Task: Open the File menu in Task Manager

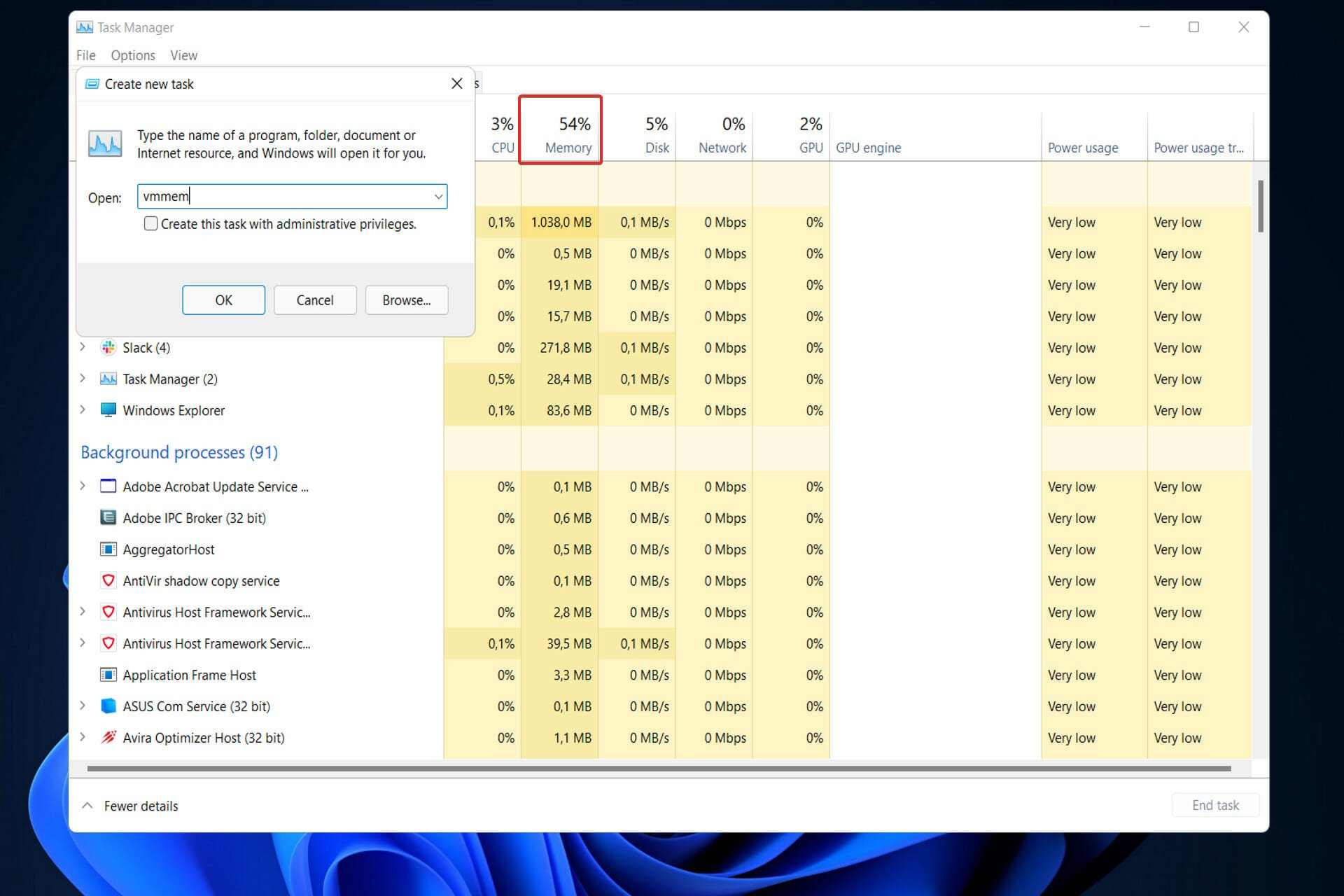Action: pyautogui.click(x=88, y=54)
